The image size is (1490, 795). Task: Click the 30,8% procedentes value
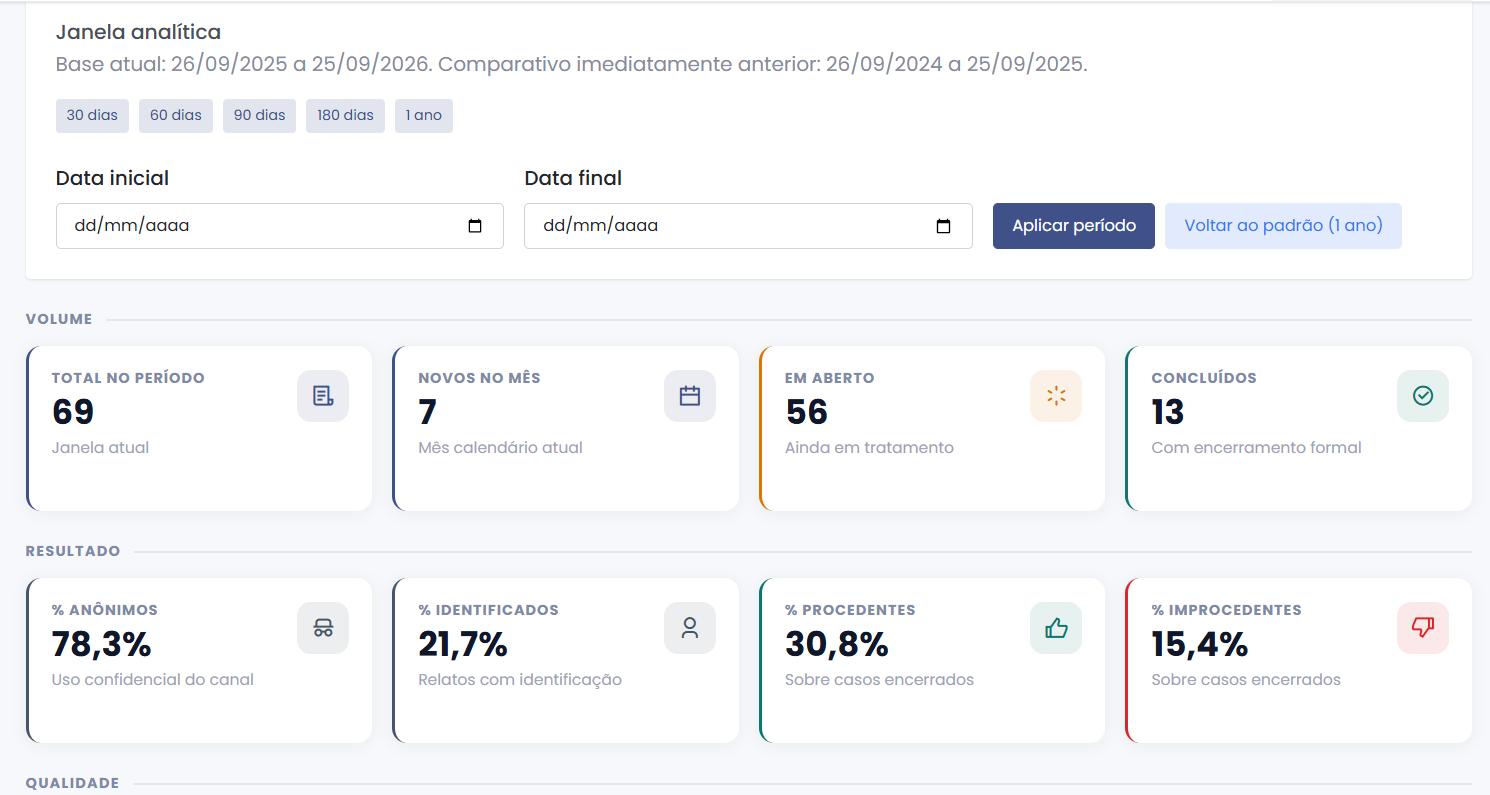pos(837,644)
